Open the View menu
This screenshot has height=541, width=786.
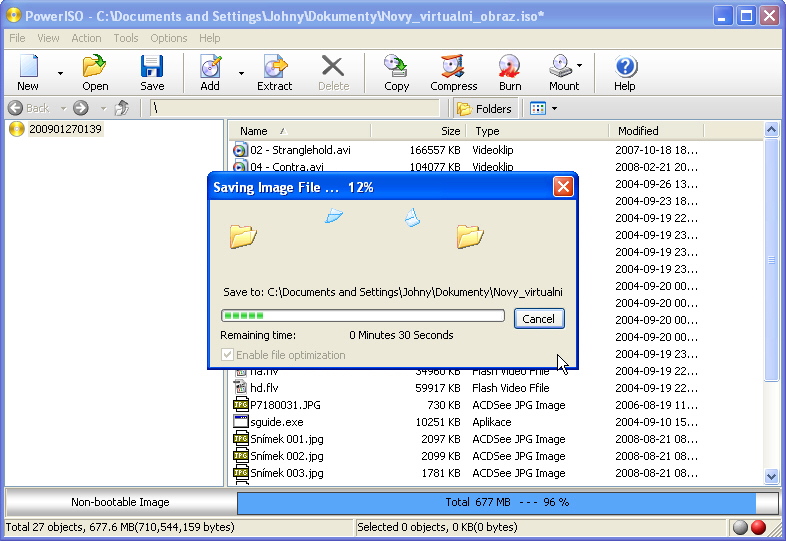pyautogui.click(x=48, y=38)
